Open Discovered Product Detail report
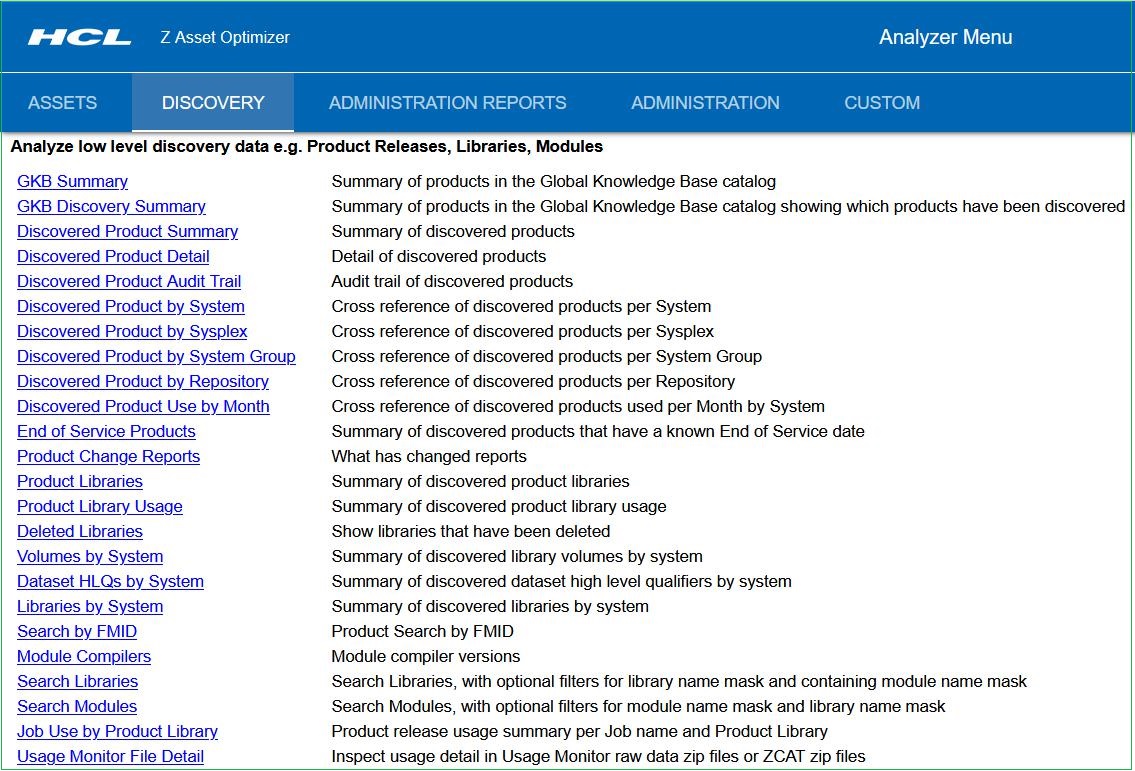The height and width of the screenshot is (771, 1135). pyautogui.click(x=113, y=256)
